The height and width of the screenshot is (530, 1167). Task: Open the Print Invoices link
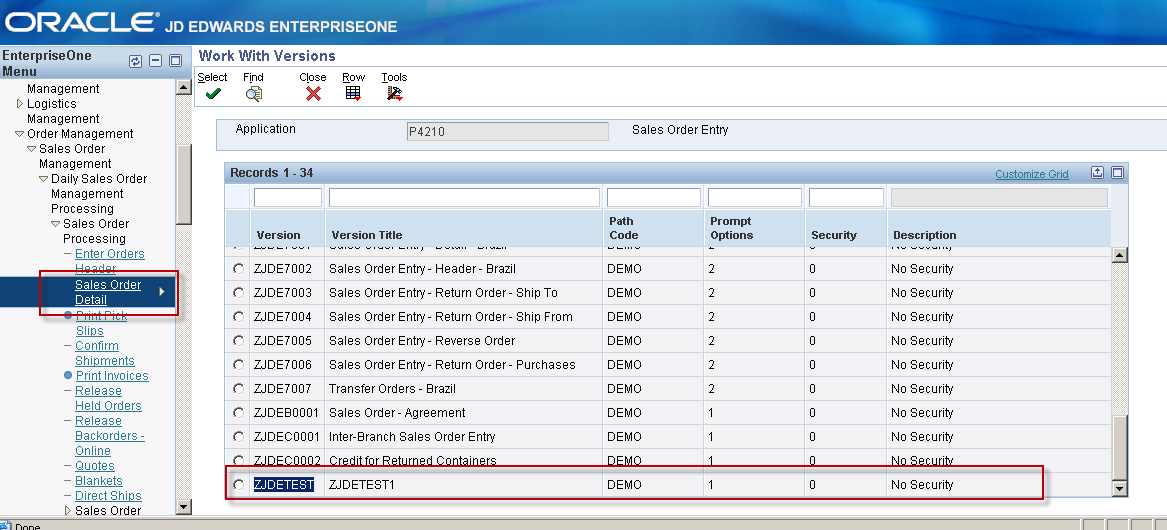pos(112,376)
